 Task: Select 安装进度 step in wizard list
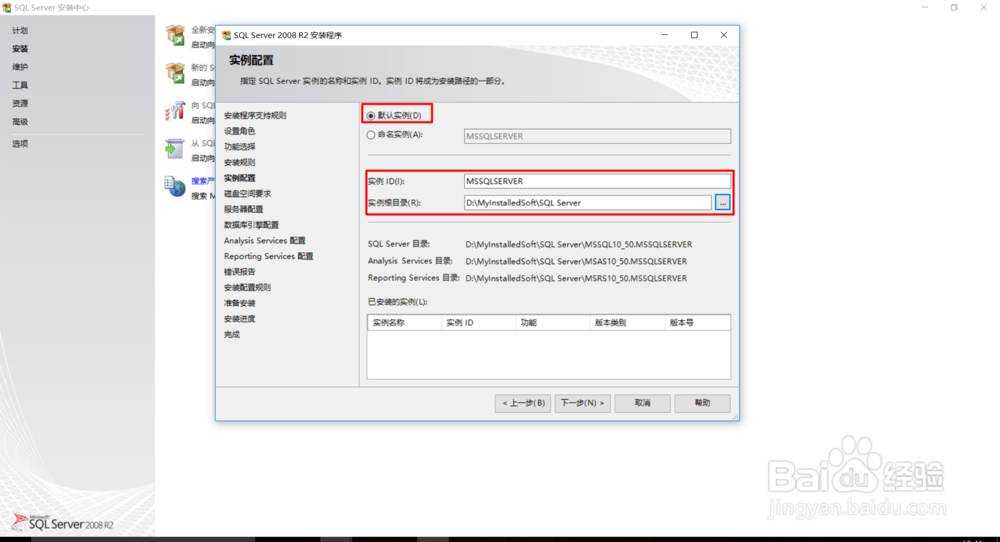239,318
